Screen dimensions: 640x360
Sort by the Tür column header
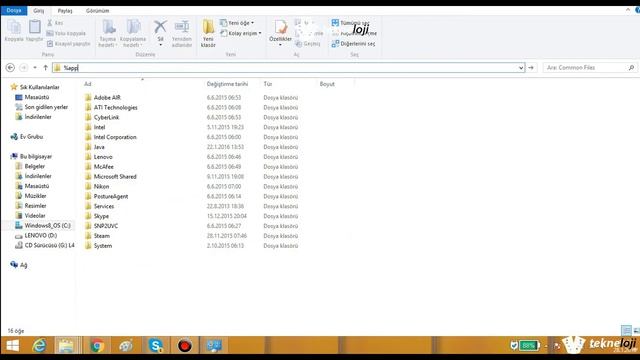point(268,84)
